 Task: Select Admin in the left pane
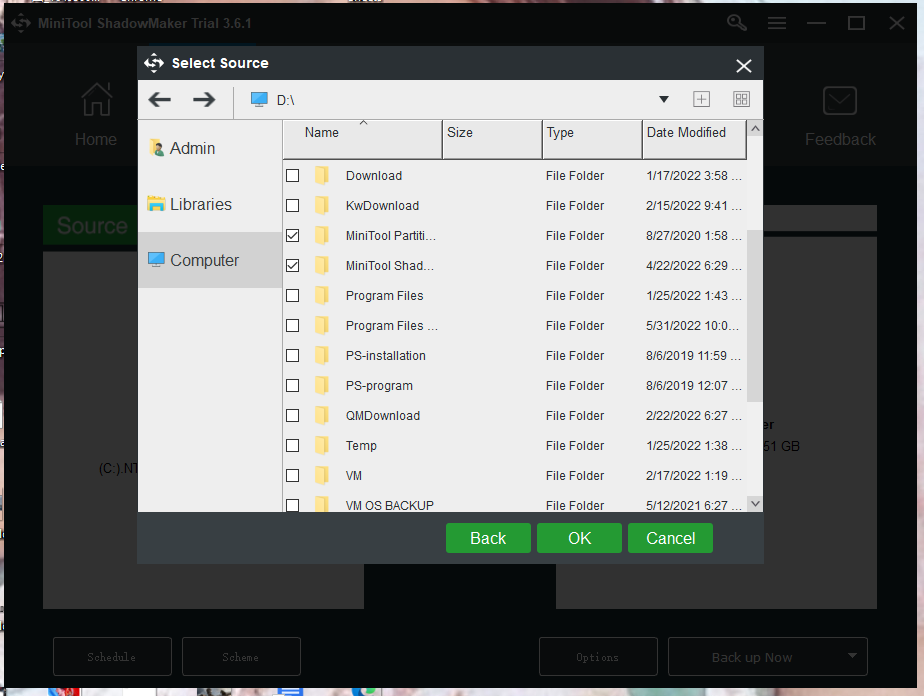[210, 149]
